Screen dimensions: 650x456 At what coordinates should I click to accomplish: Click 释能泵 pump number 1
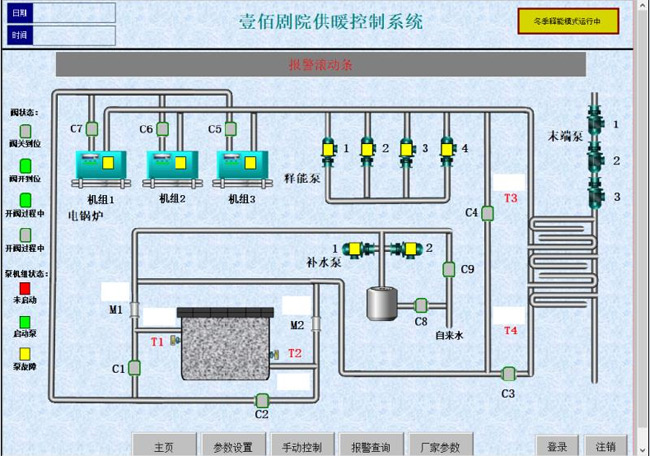(x=327, y=149)
